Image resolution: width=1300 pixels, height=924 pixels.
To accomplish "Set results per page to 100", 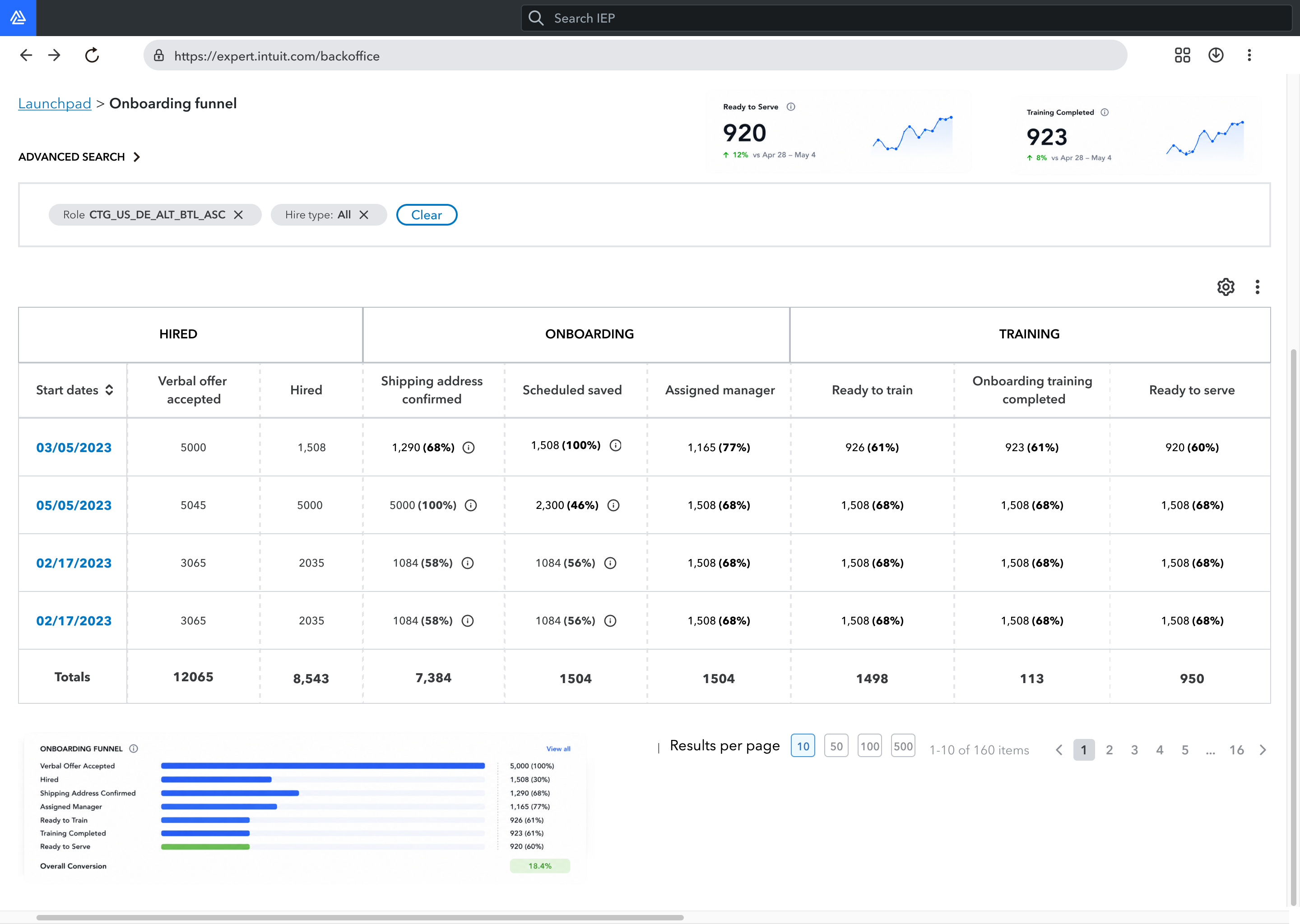I will pos(870,746).
